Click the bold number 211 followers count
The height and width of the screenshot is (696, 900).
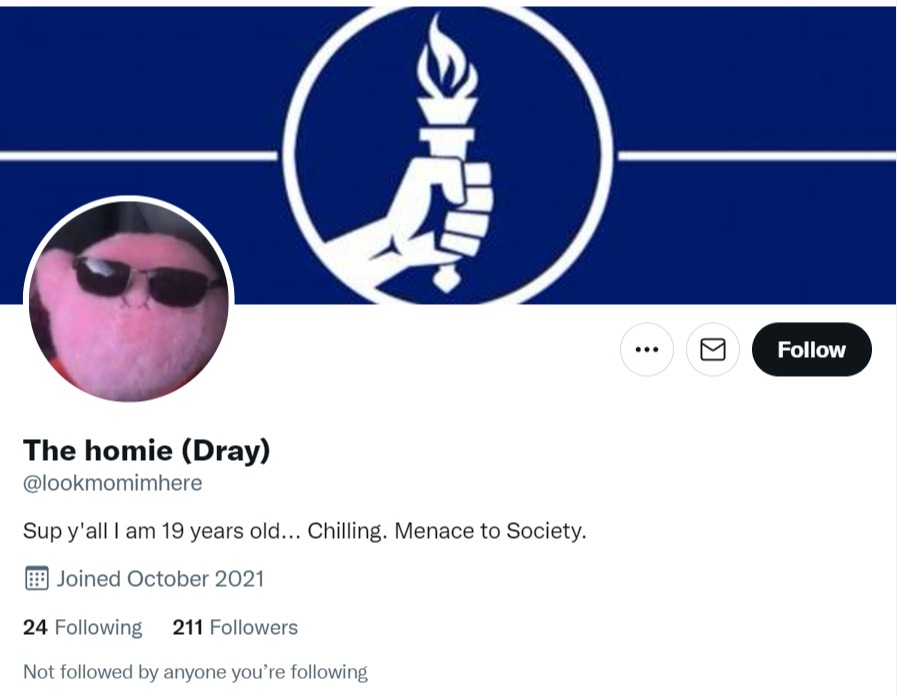point(188,627)
